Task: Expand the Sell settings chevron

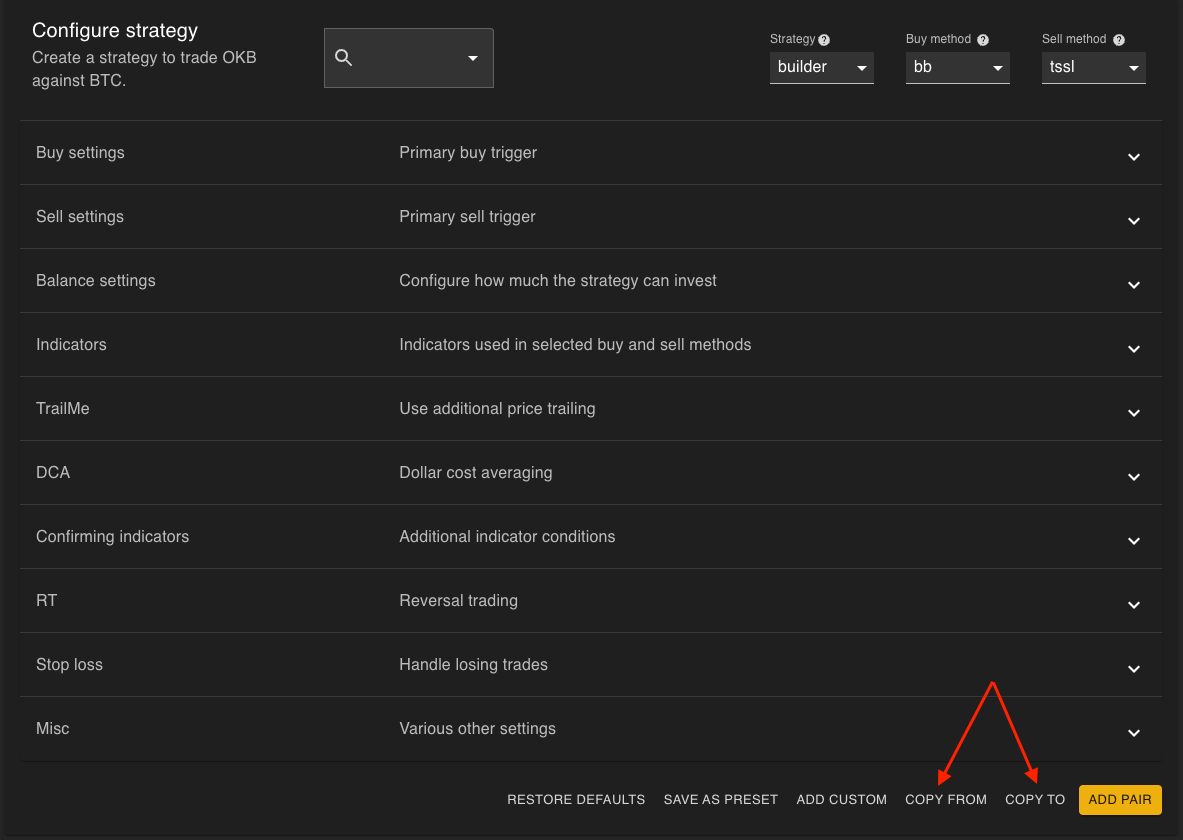Action: [1133, 221]
